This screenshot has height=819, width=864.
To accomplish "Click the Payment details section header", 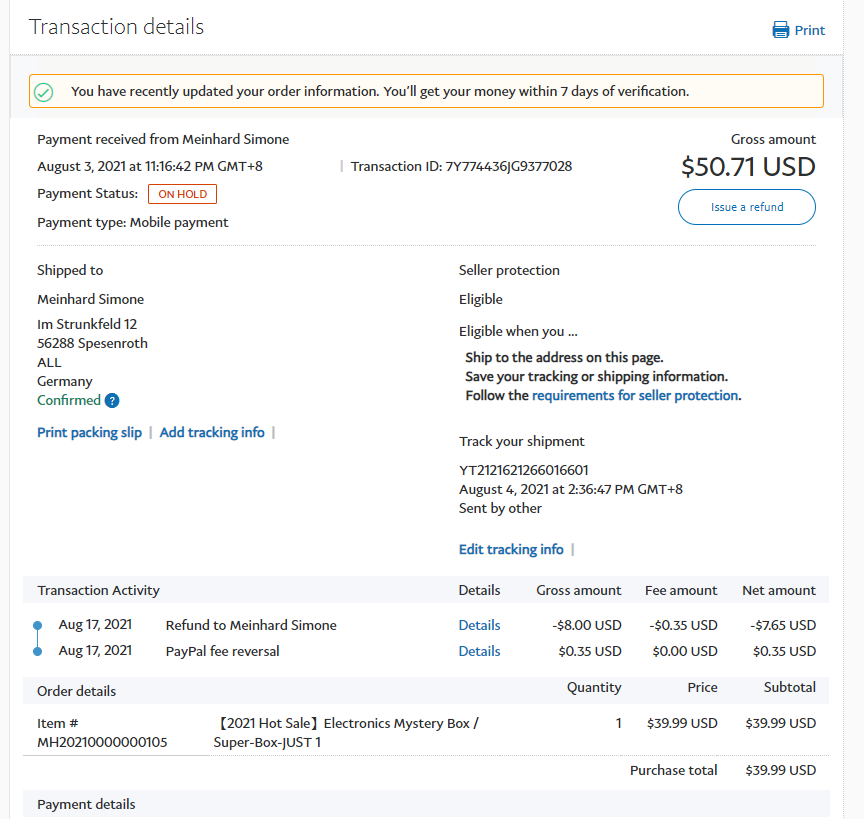I will 86,805.
